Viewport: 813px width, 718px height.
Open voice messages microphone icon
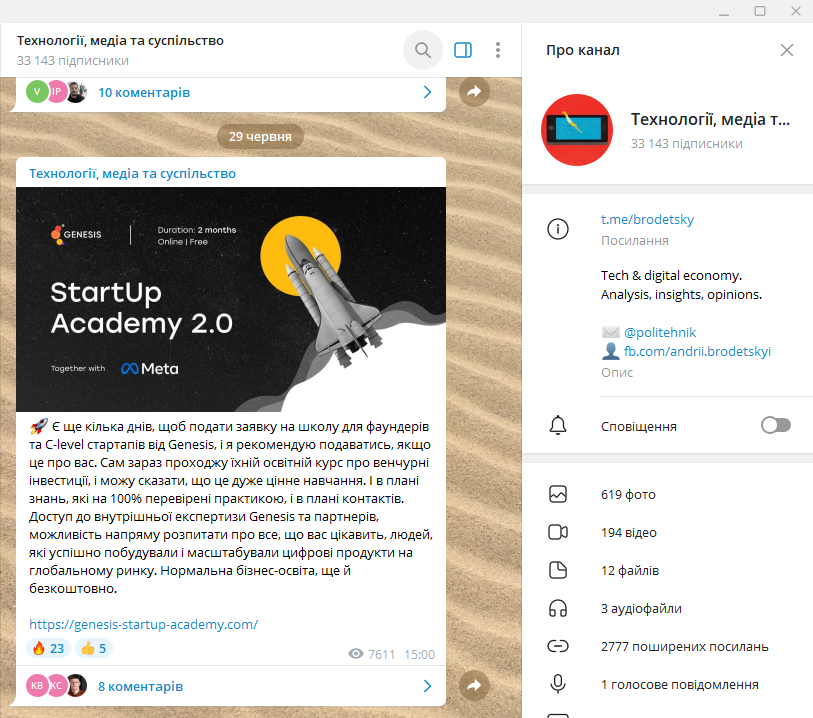(x=558, y=684)
